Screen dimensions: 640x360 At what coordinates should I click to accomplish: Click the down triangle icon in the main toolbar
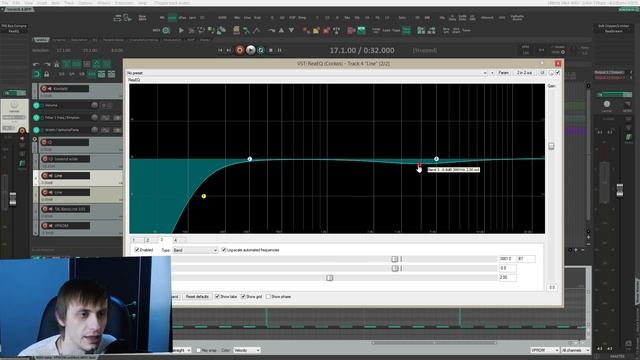tap(291, 30)
